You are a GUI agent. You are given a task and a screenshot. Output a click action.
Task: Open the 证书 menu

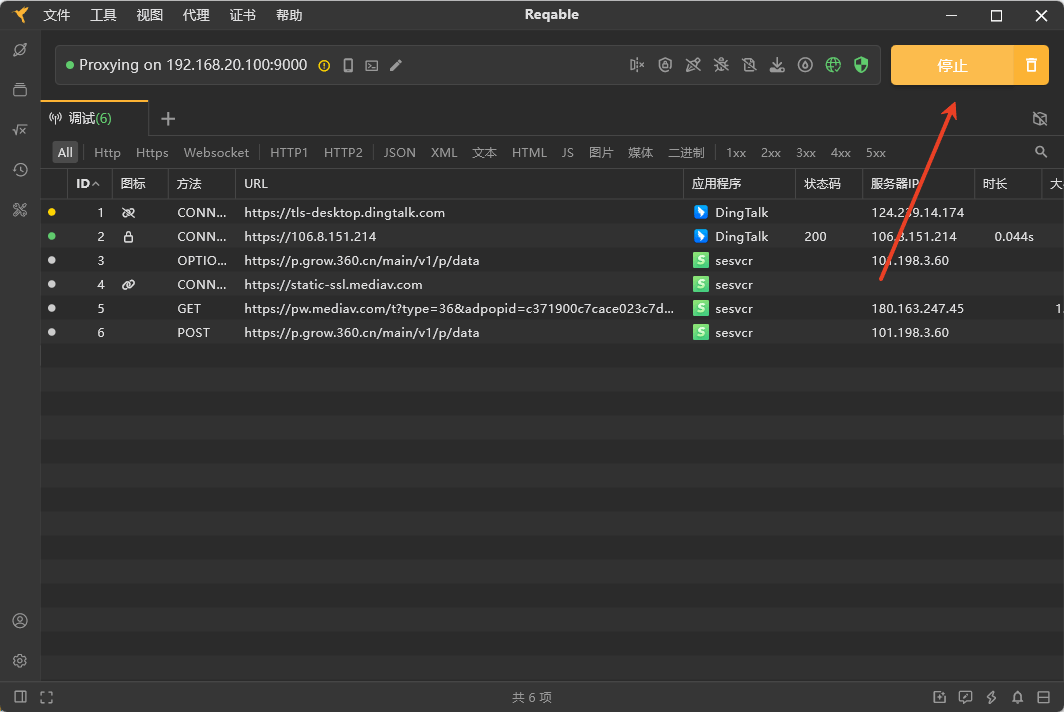(242, 15)
